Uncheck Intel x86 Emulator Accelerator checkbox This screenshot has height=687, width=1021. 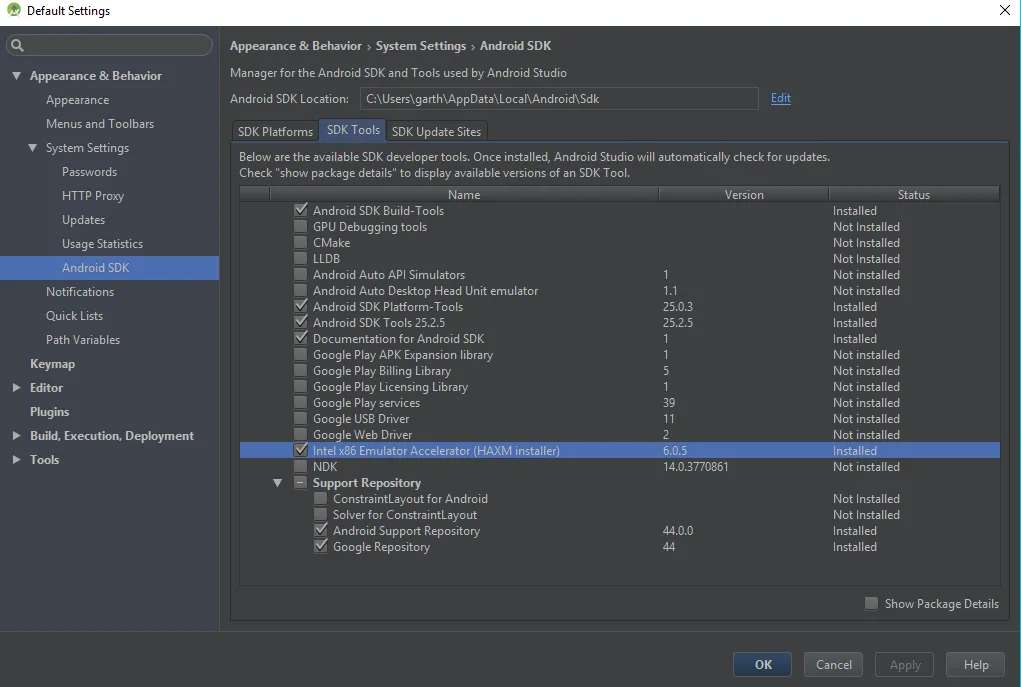[301, 450]
